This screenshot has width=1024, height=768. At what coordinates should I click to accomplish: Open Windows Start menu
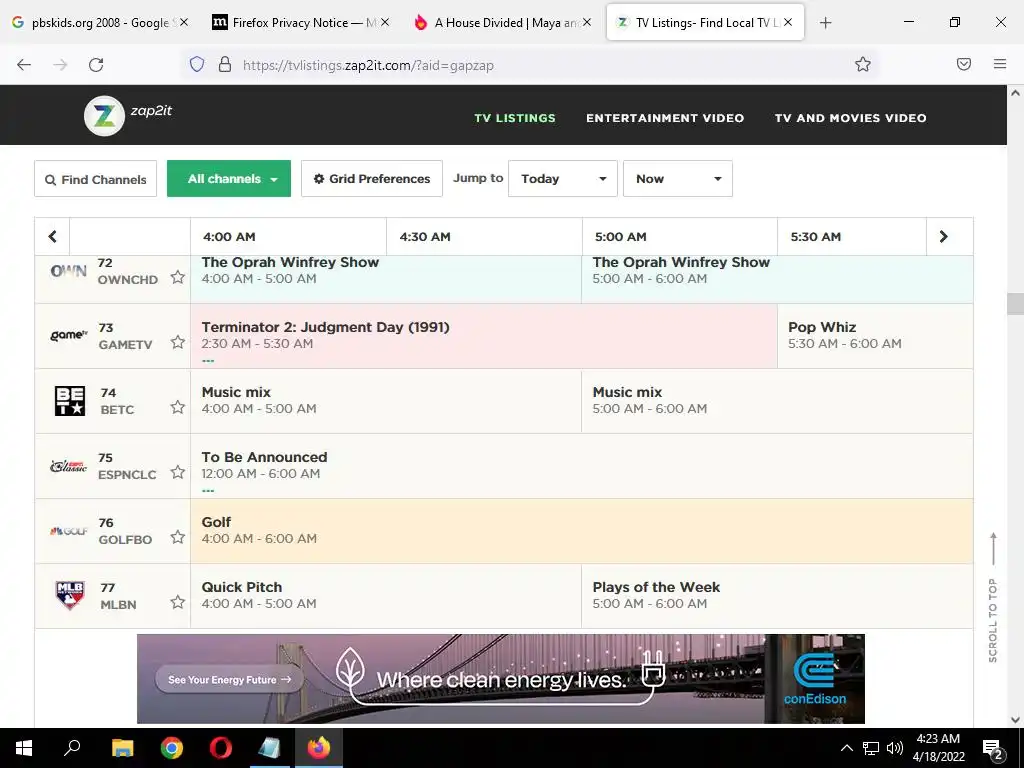click(x=24, y=748)
